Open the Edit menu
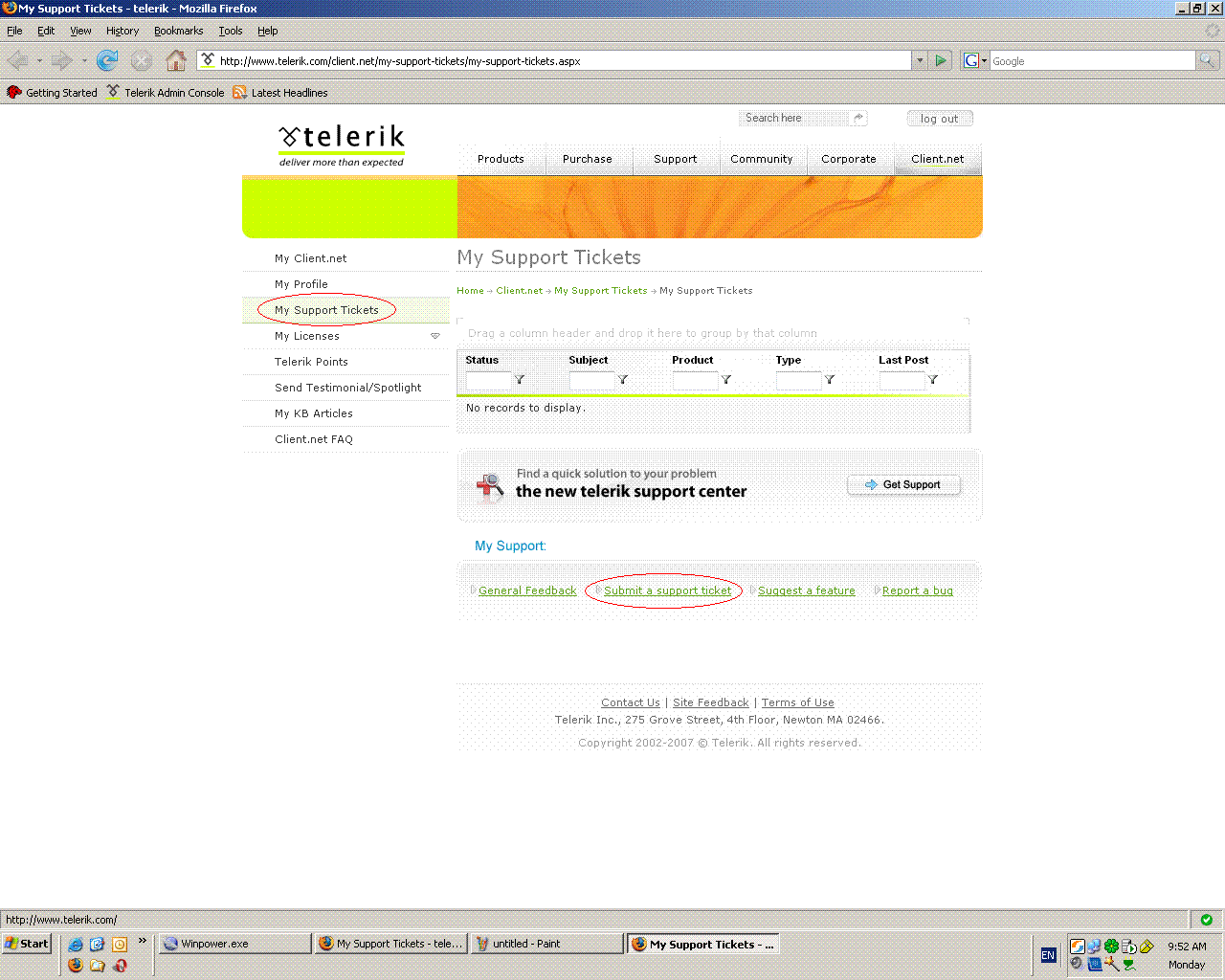The width and height of the screenshot is (1225, 980). (46, 31)
